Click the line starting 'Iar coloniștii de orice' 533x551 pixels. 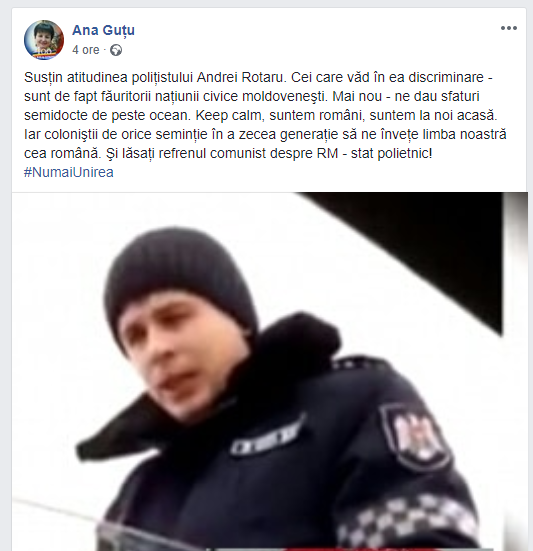(265, 134)
